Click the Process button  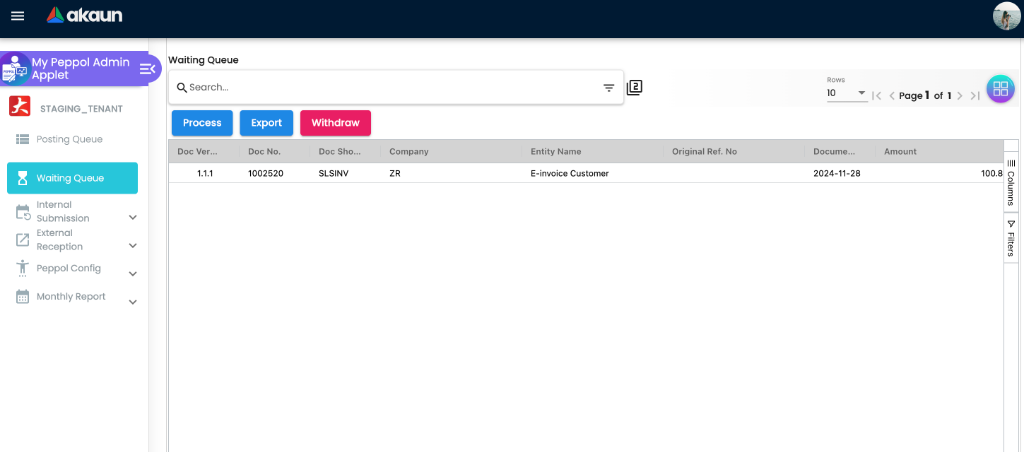click(x=202, y=123)
